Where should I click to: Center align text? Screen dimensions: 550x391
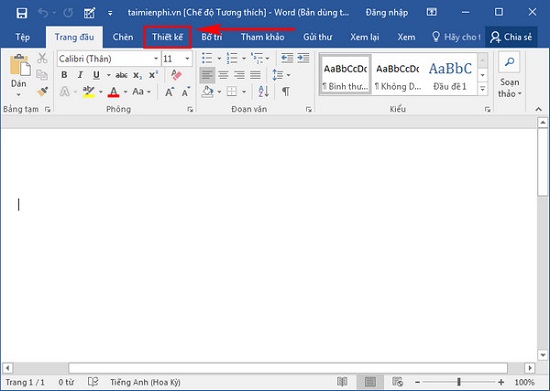coord(223,75)
